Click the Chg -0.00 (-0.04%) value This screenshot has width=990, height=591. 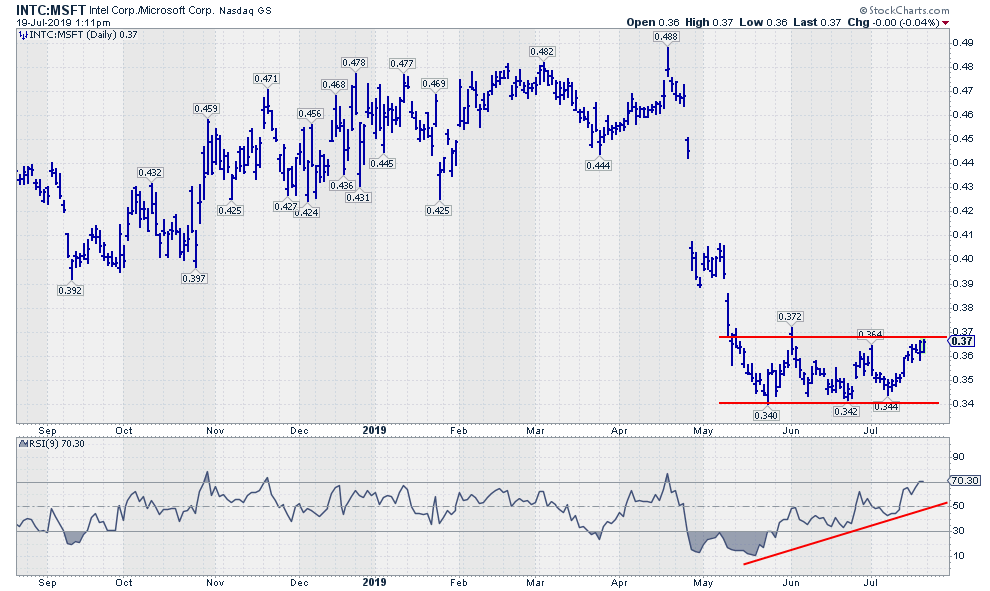click(x=893, y=22)
